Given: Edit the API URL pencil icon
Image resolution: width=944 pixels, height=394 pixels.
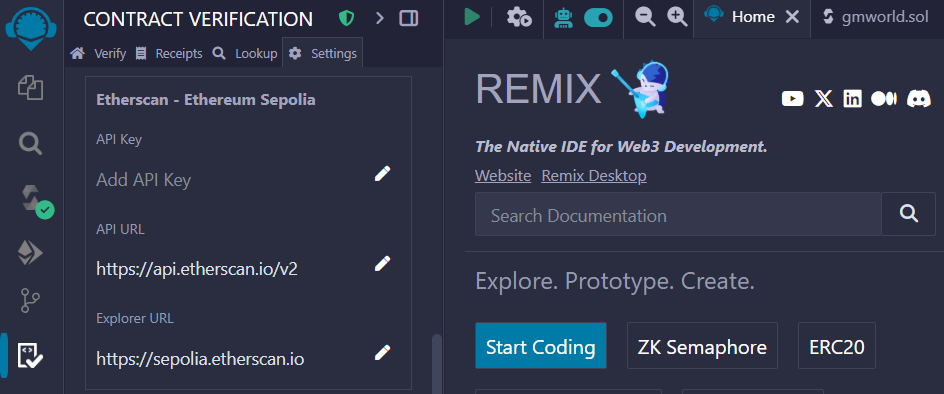Looking at the screenshot, I should click(x=382, y=263).
